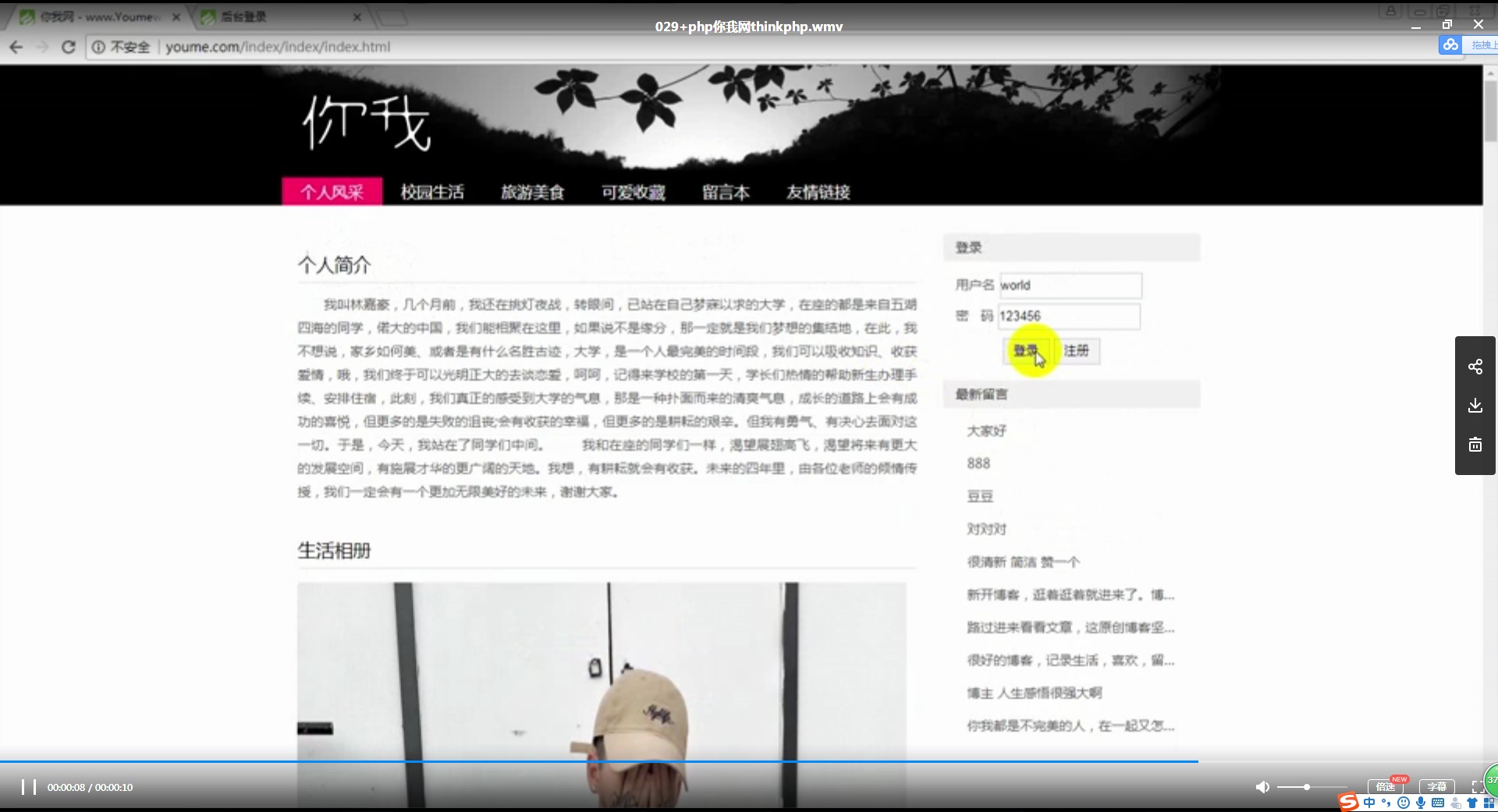The width and height of the screenshot is (1498, 812).
Task: Pause the video playback
Action: (29, 787)
